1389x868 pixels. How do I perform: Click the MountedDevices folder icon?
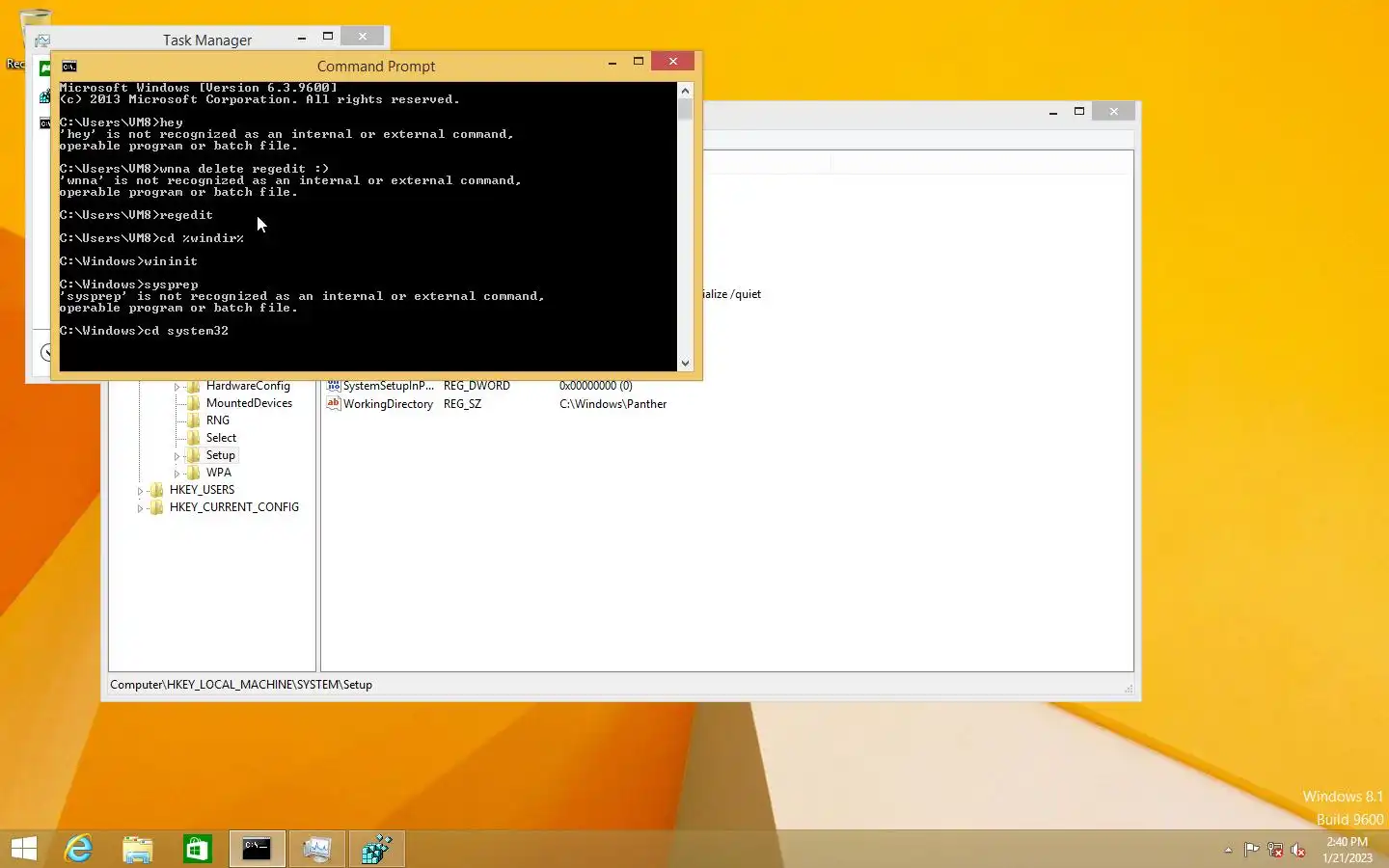193,403
